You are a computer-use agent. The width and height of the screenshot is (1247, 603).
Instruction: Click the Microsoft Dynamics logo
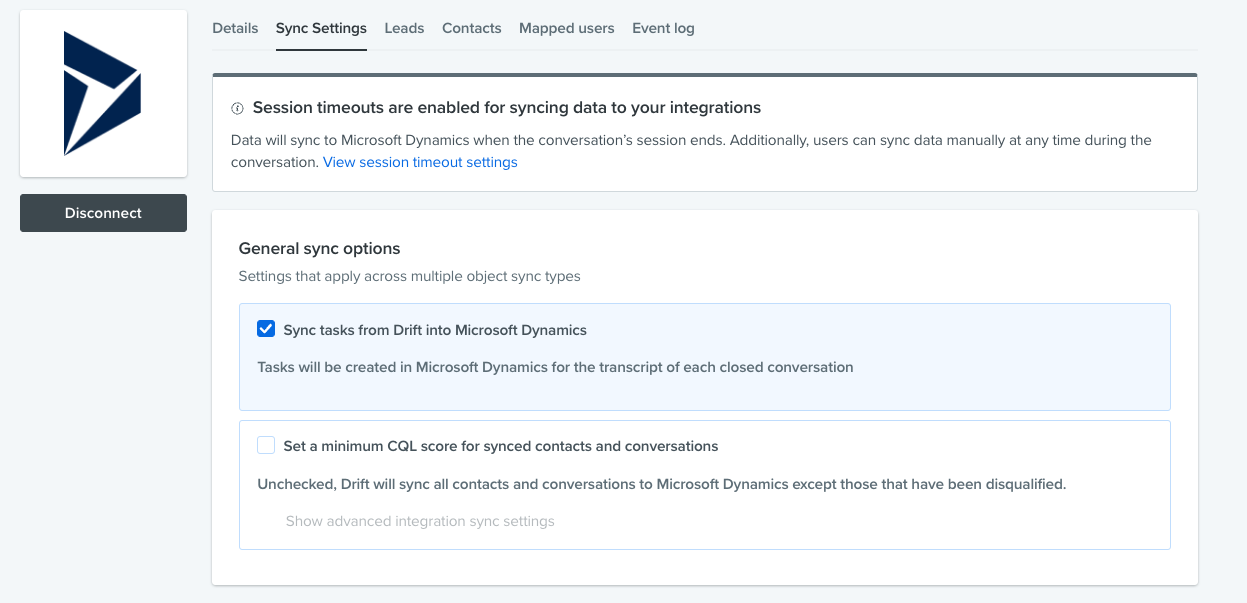(103, 94)
